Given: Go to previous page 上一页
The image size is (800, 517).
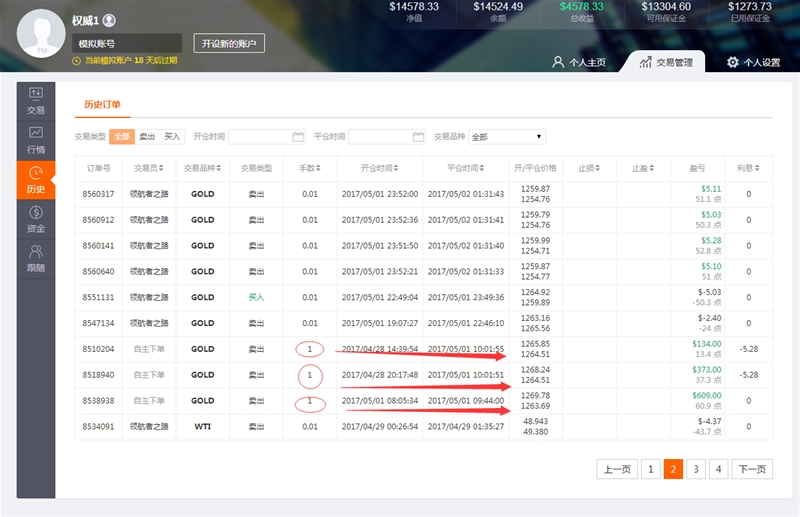Looking at the screenshot, I should [617, 470].
